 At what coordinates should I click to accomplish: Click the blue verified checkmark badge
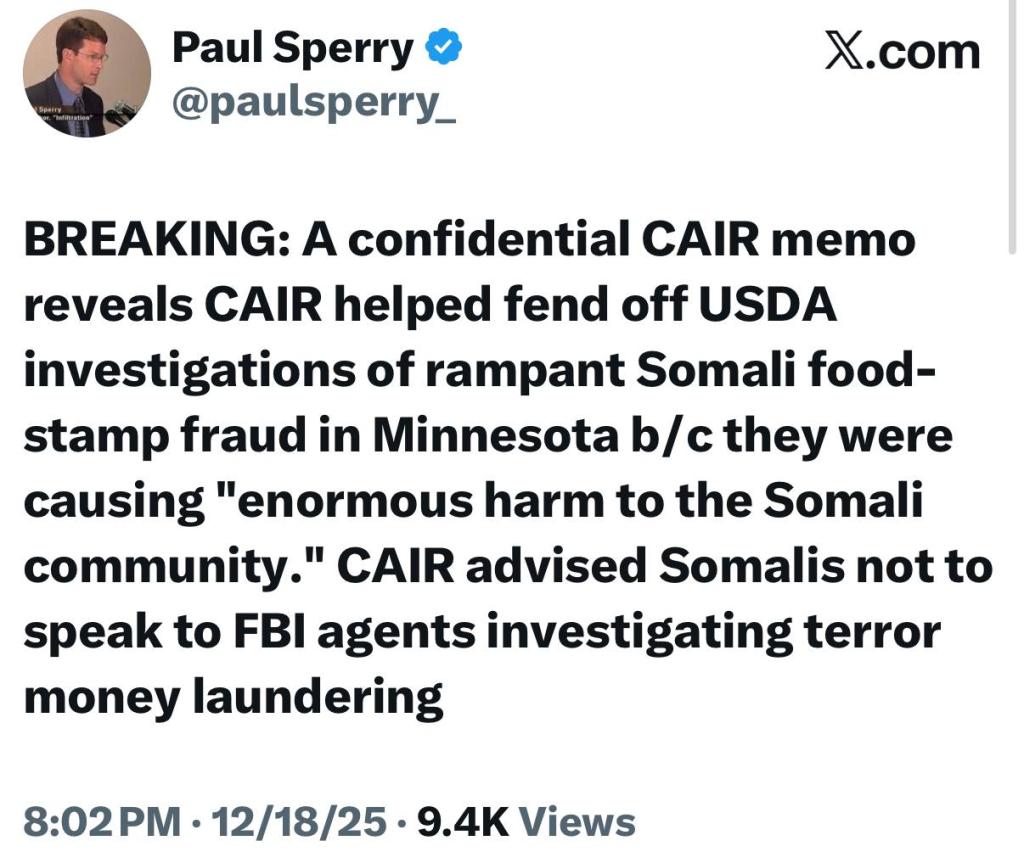pyautogui.click(x=443, y=47)
